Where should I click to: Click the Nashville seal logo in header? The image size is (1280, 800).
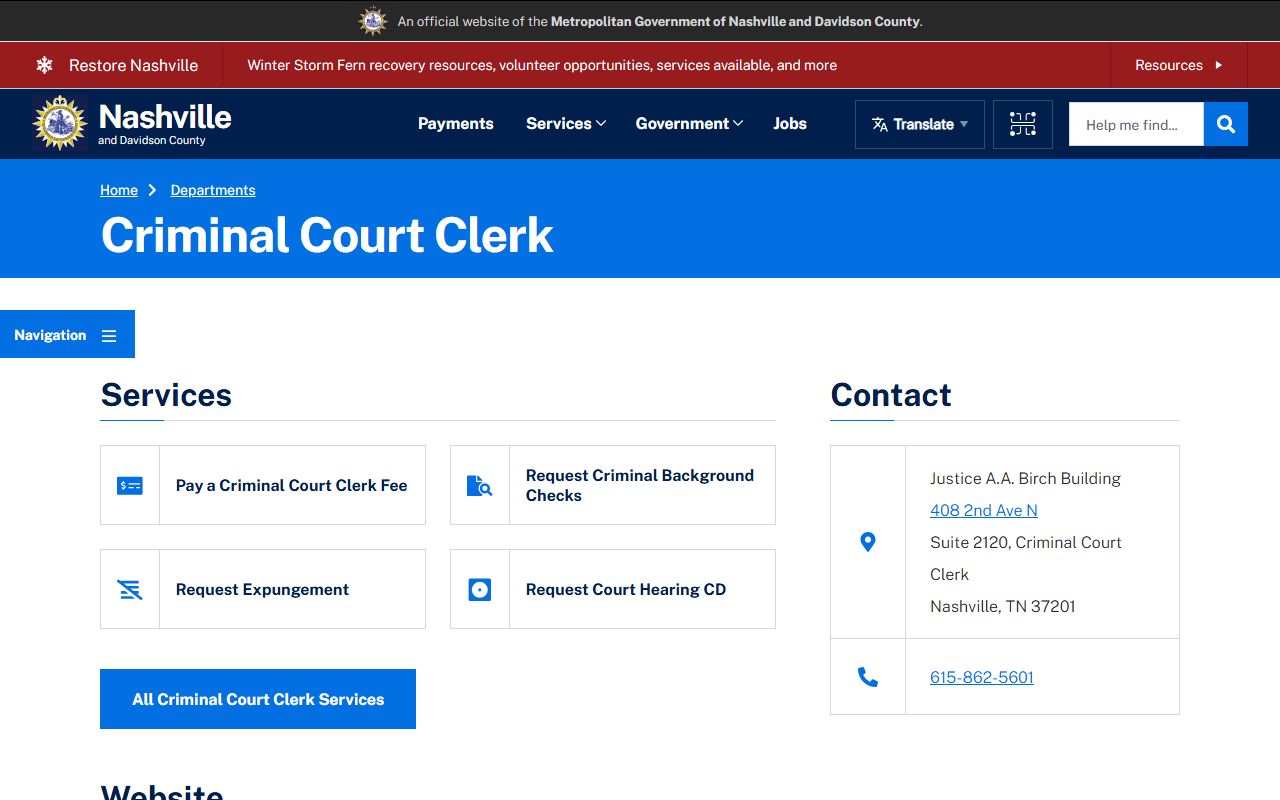[x=60, y=123]
